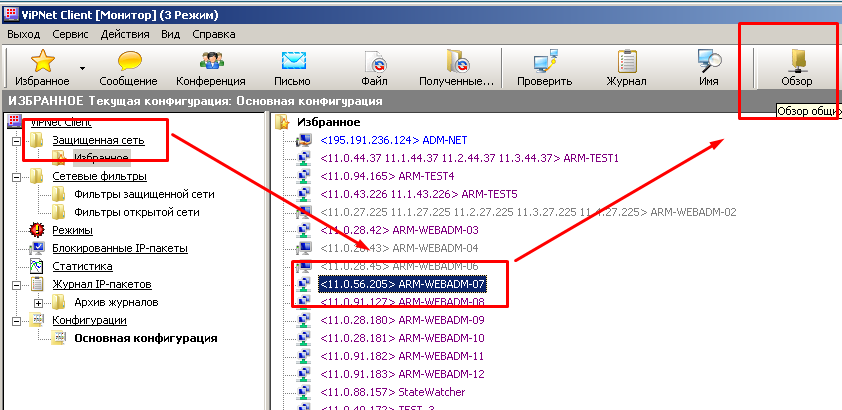The width and height of the screenshot is (842, 410).
Task: Open Полученные files from toolbar
Action: click(456, 62)
